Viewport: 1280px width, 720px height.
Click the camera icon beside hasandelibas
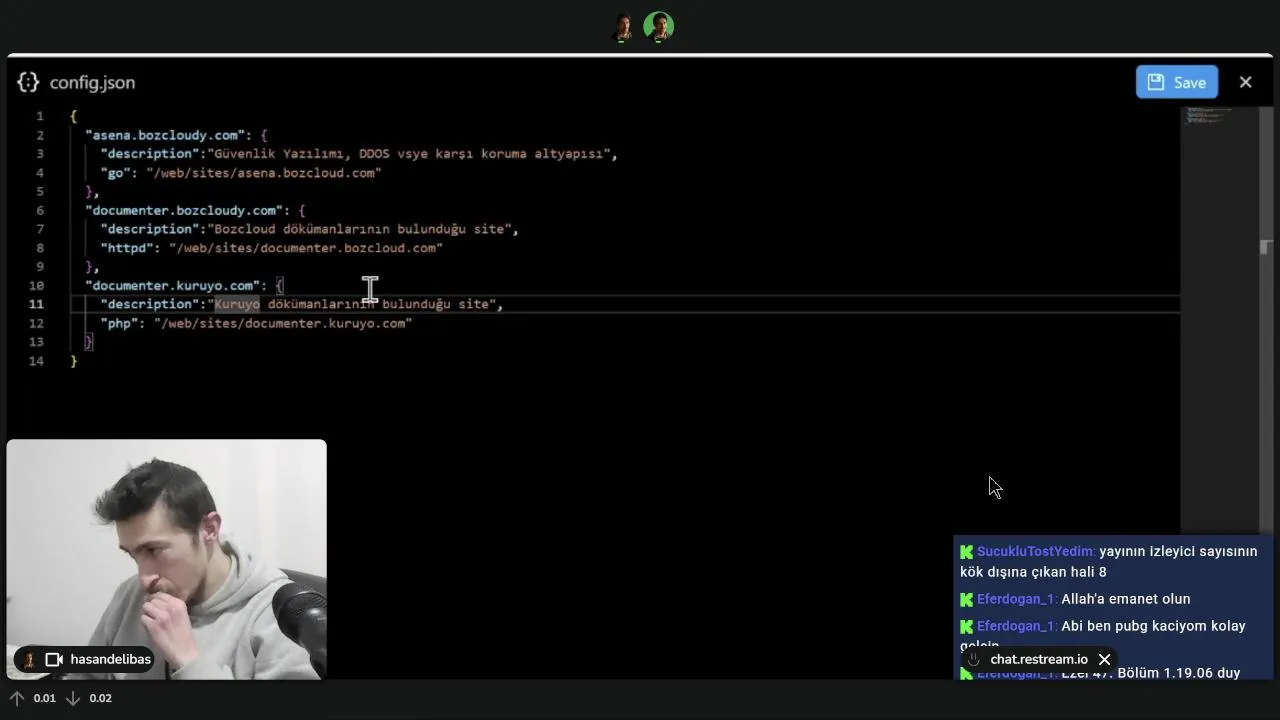coord(55,660)
